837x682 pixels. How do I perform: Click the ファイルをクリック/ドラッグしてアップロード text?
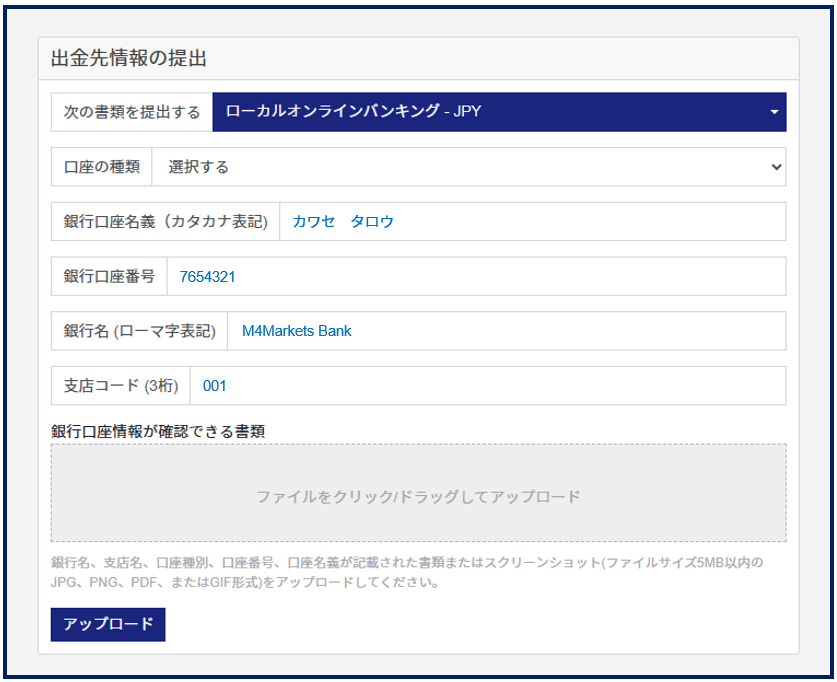tap(418, 497)
